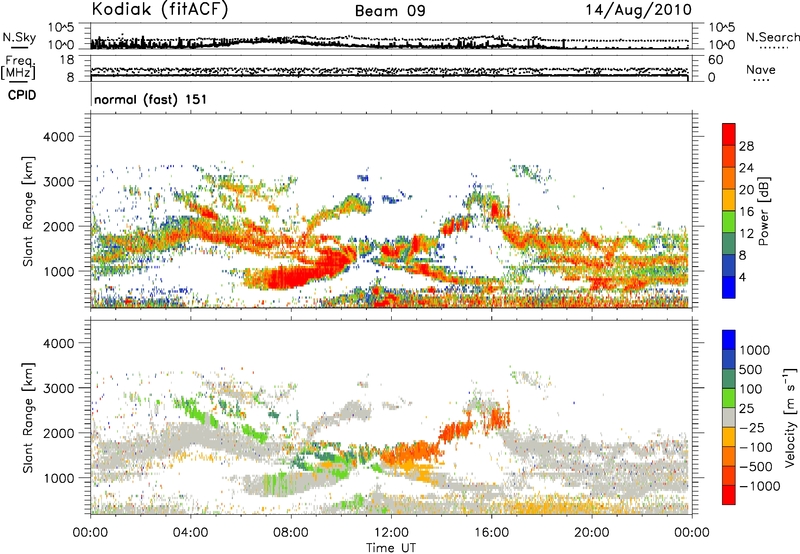The width and height of the screenshot is (800, 554).
Task: Click the 'Velocity [m s⁻¹]' color bar title
Action: pos(790,417)
